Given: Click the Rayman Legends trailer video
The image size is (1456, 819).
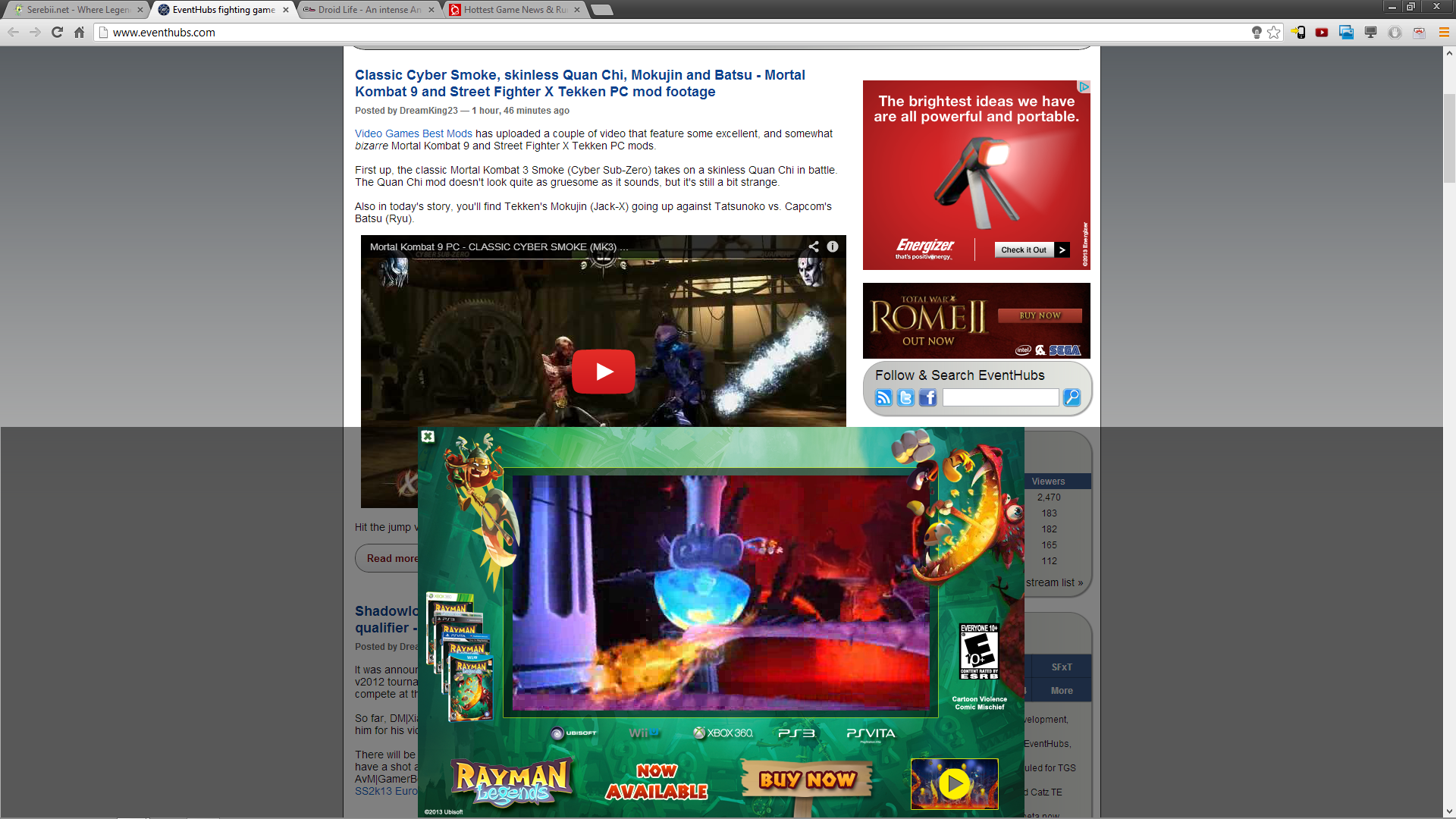Looking at the screenshot, I should point(720,592).
